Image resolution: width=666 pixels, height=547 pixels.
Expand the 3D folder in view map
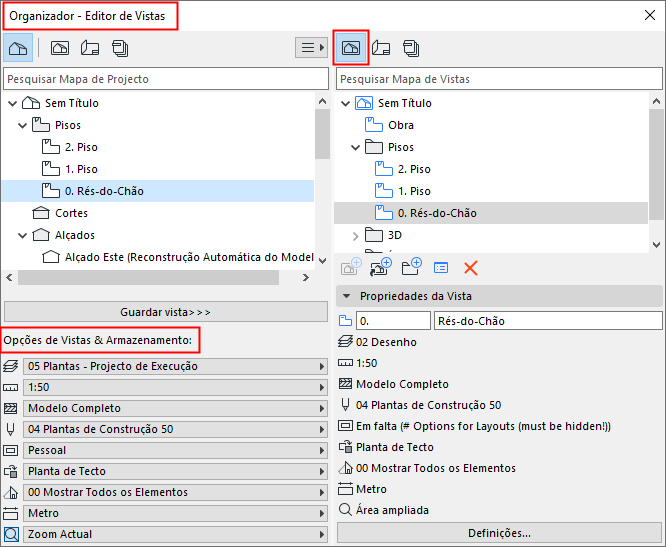356,236
